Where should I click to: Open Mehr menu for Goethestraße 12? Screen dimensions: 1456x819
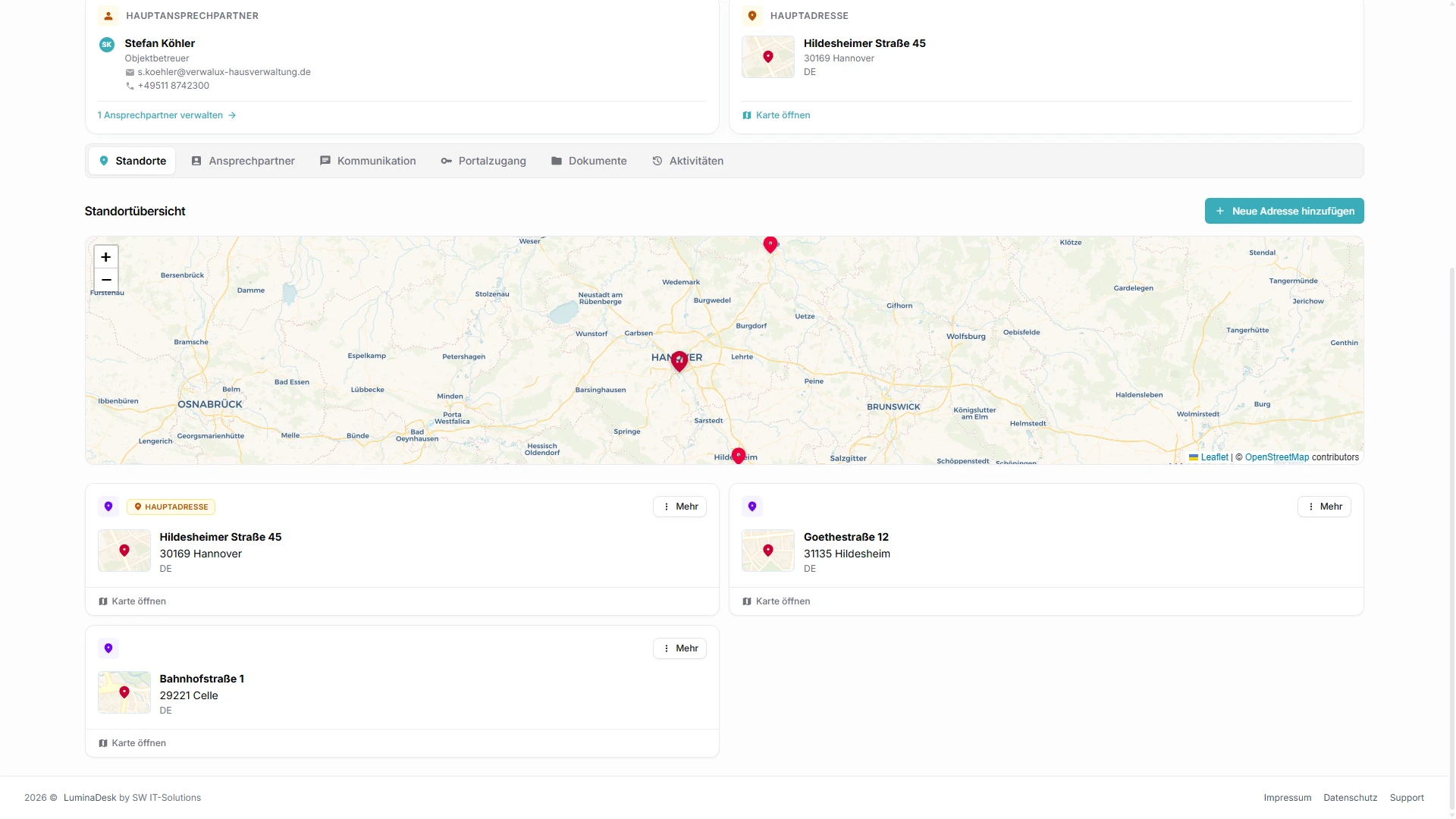coord(1324,507)
